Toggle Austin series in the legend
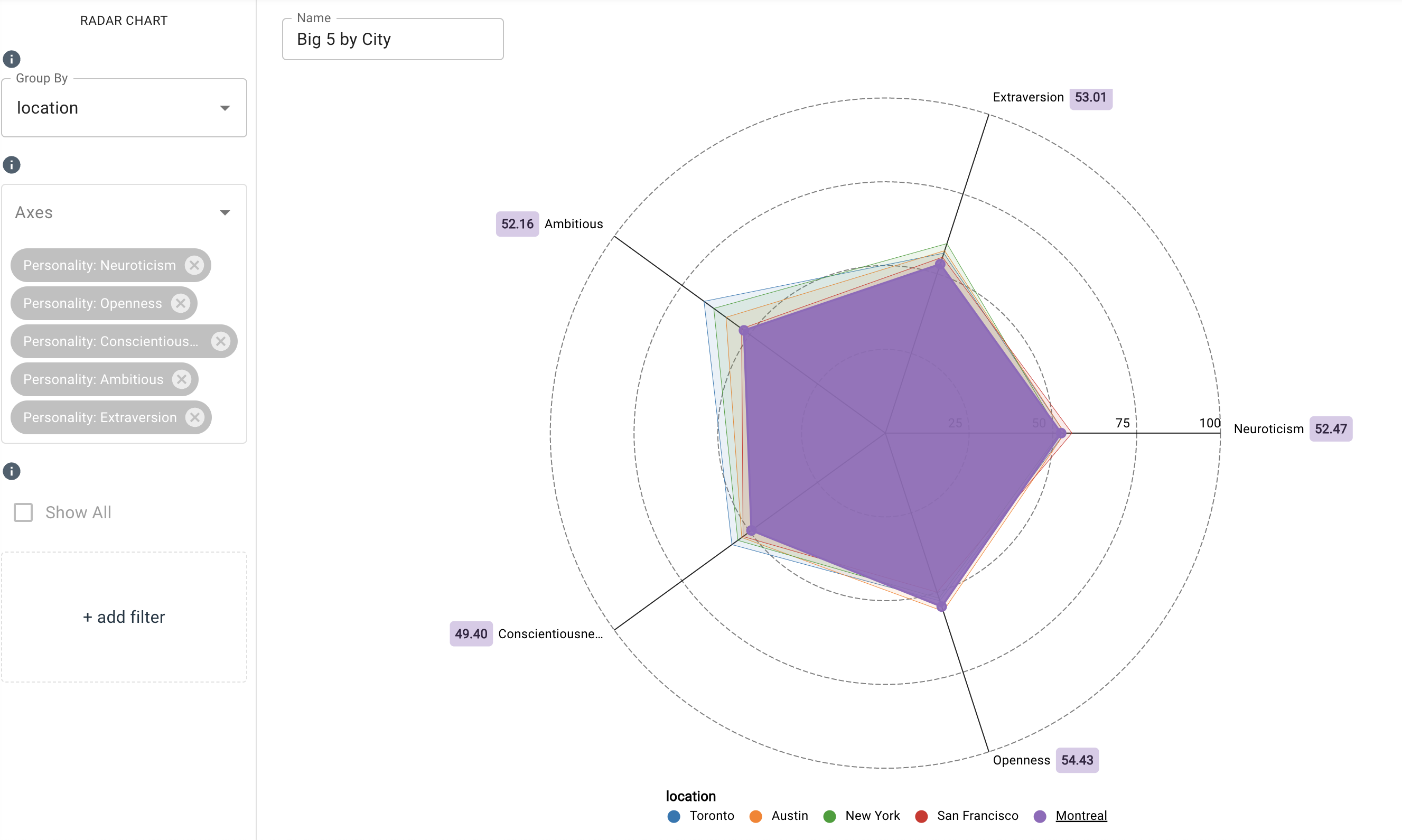 coord(789,816)
